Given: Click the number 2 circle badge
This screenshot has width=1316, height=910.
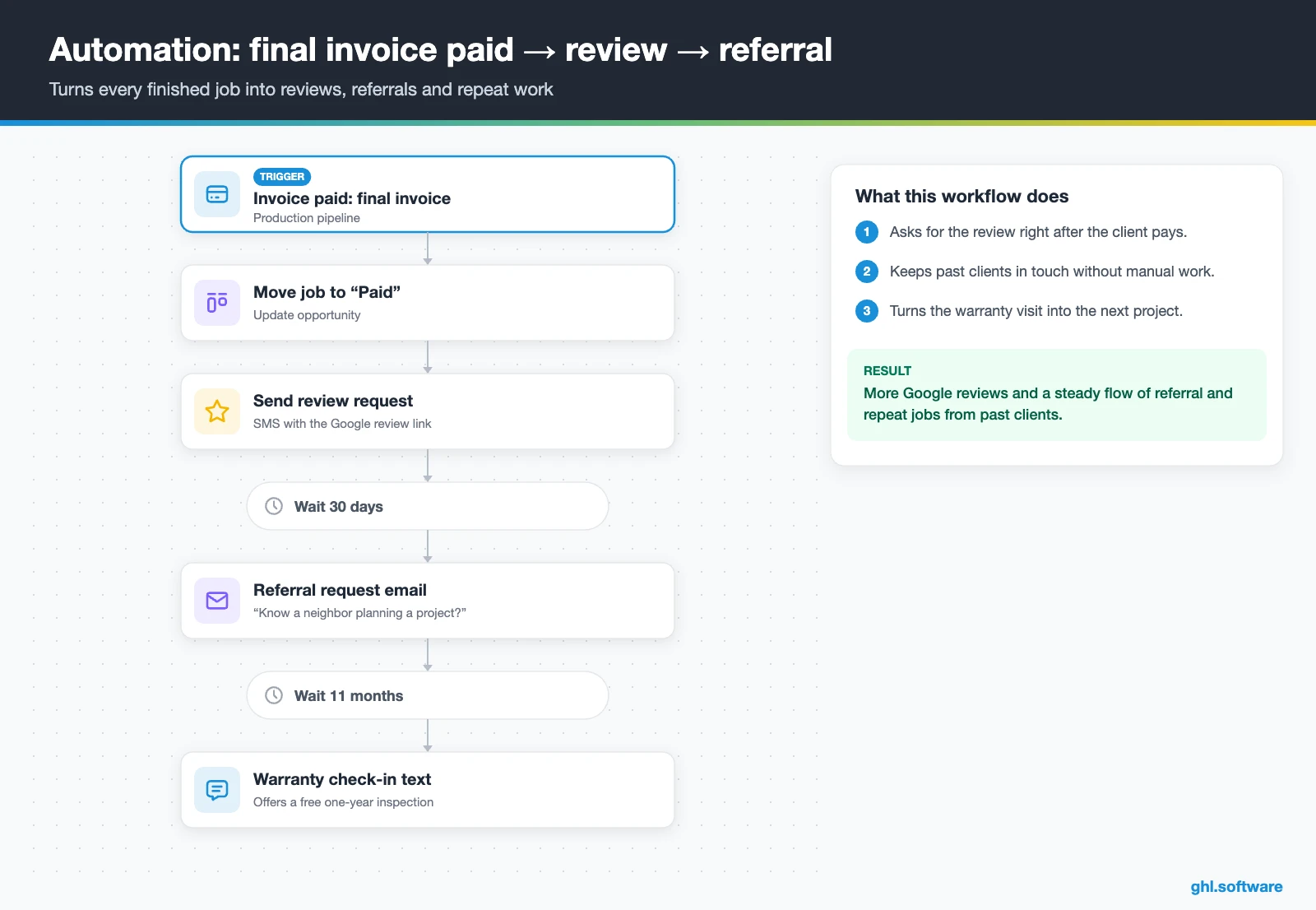Looking at the screenshot, I should click(867, 272).
